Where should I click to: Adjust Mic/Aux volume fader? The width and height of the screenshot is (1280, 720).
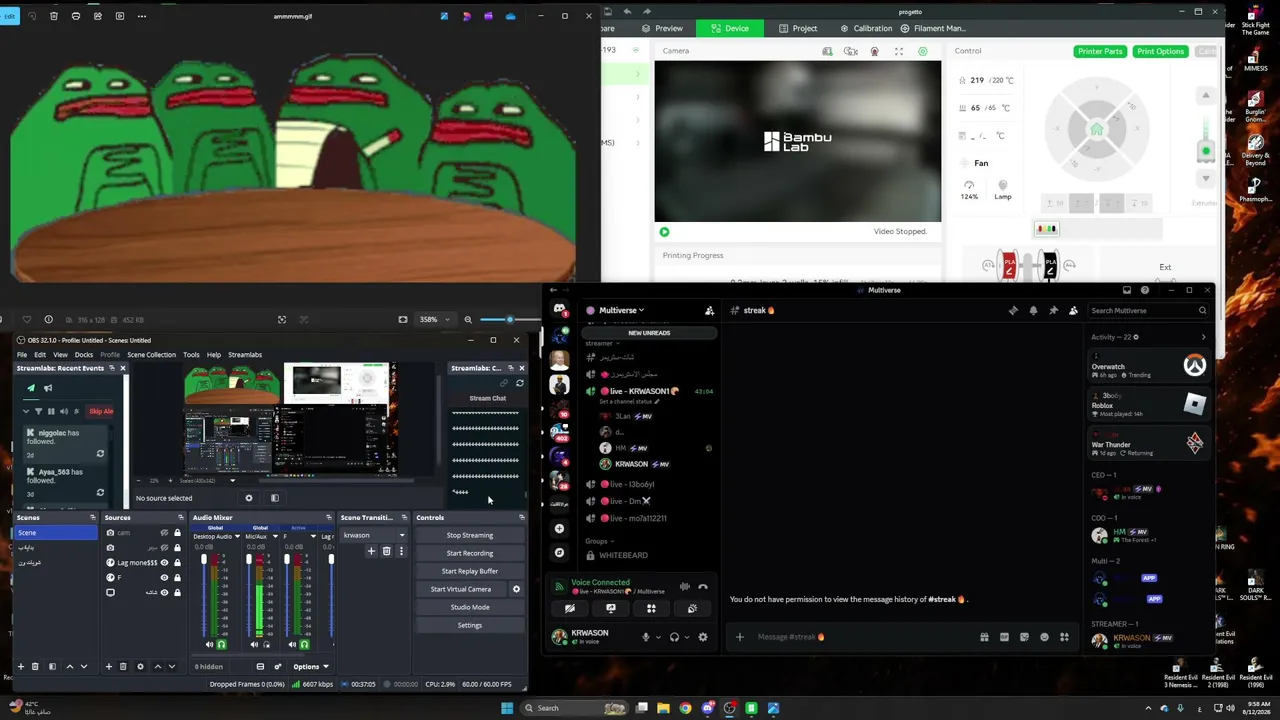pyautogui.click(x=249, y=560)
